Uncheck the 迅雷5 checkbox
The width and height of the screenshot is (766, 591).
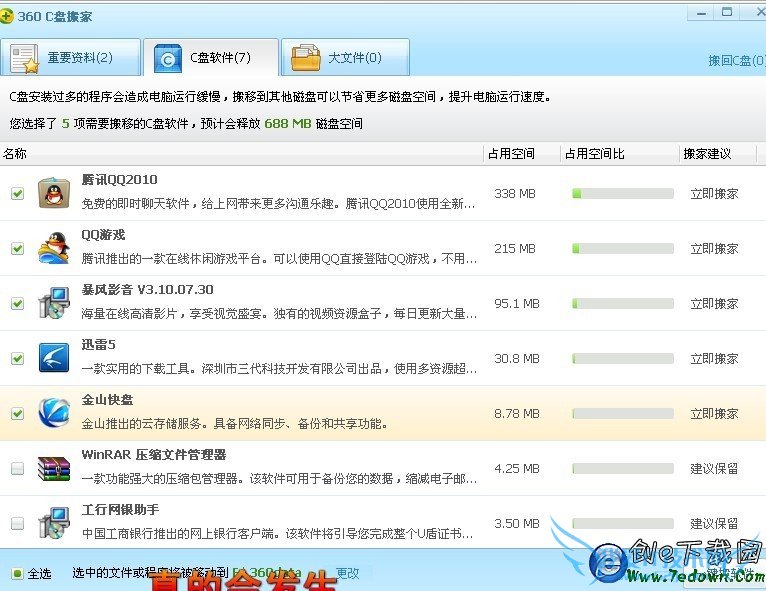[18, 359]
